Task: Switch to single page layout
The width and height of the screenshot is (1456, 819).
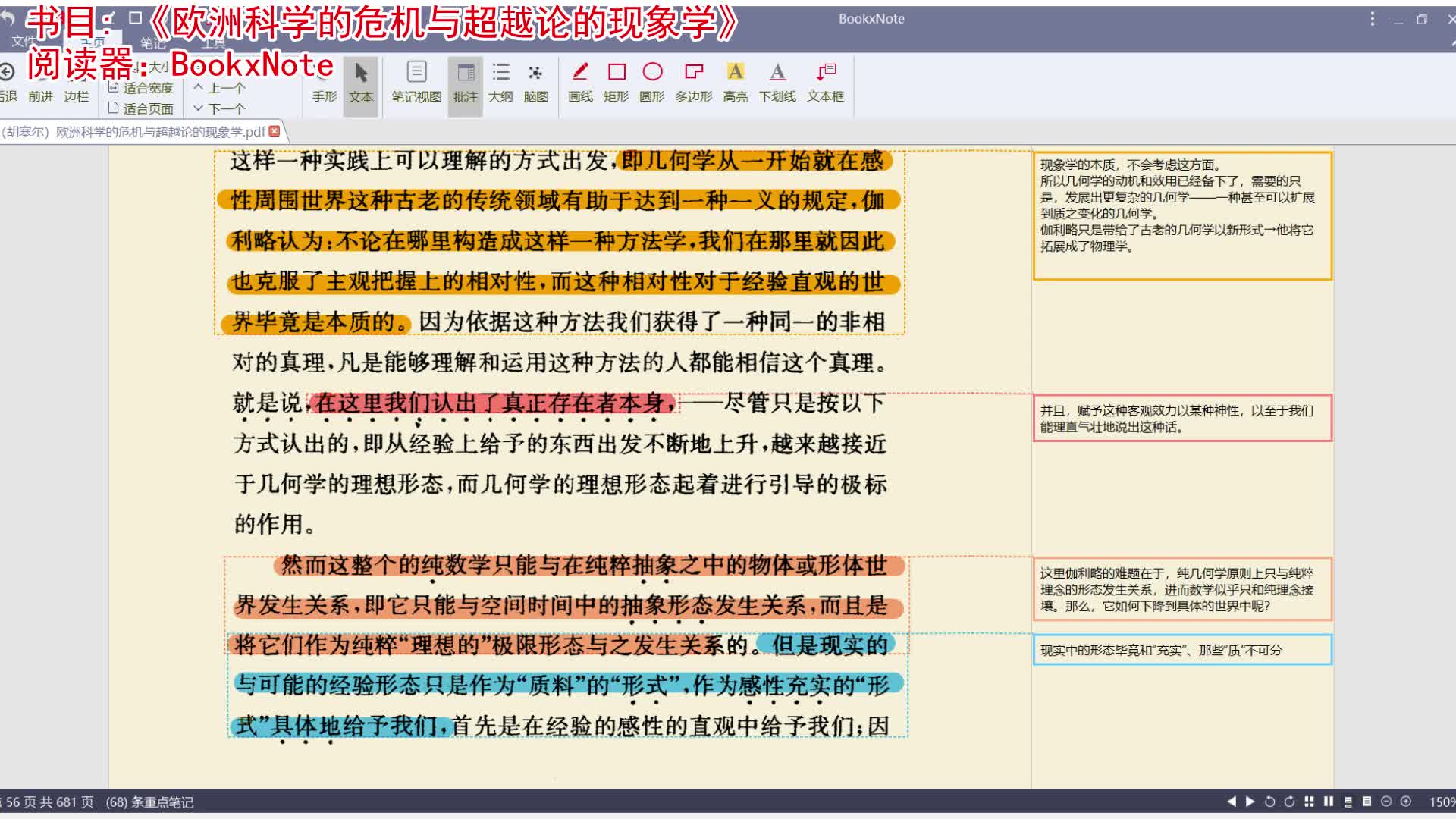Action: pos(1367,802)
